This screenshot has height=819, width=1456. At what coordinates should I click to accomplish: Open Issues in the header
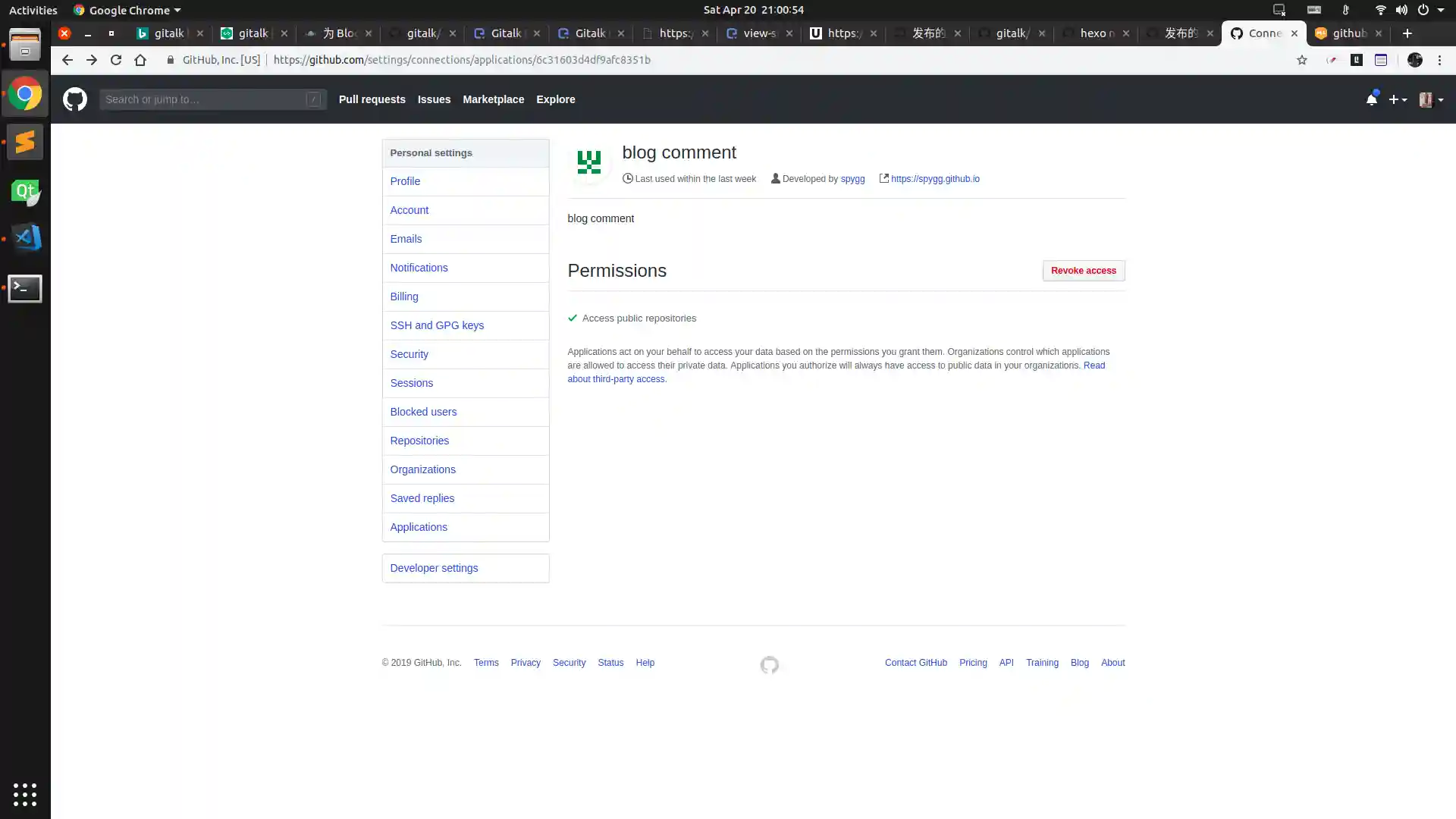[x=434, y=99]
